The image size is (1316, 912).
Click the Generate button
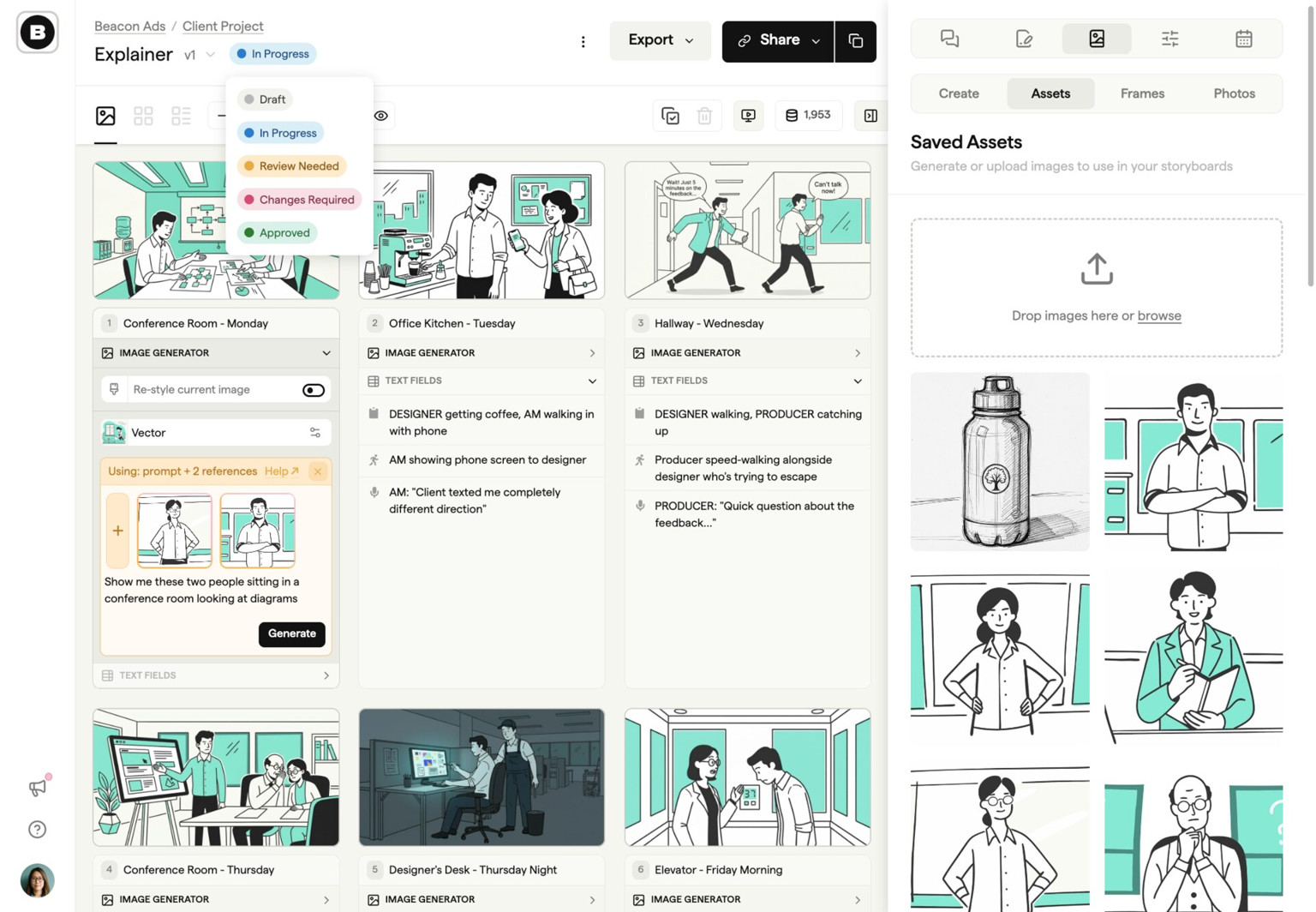tap(291, 633)
